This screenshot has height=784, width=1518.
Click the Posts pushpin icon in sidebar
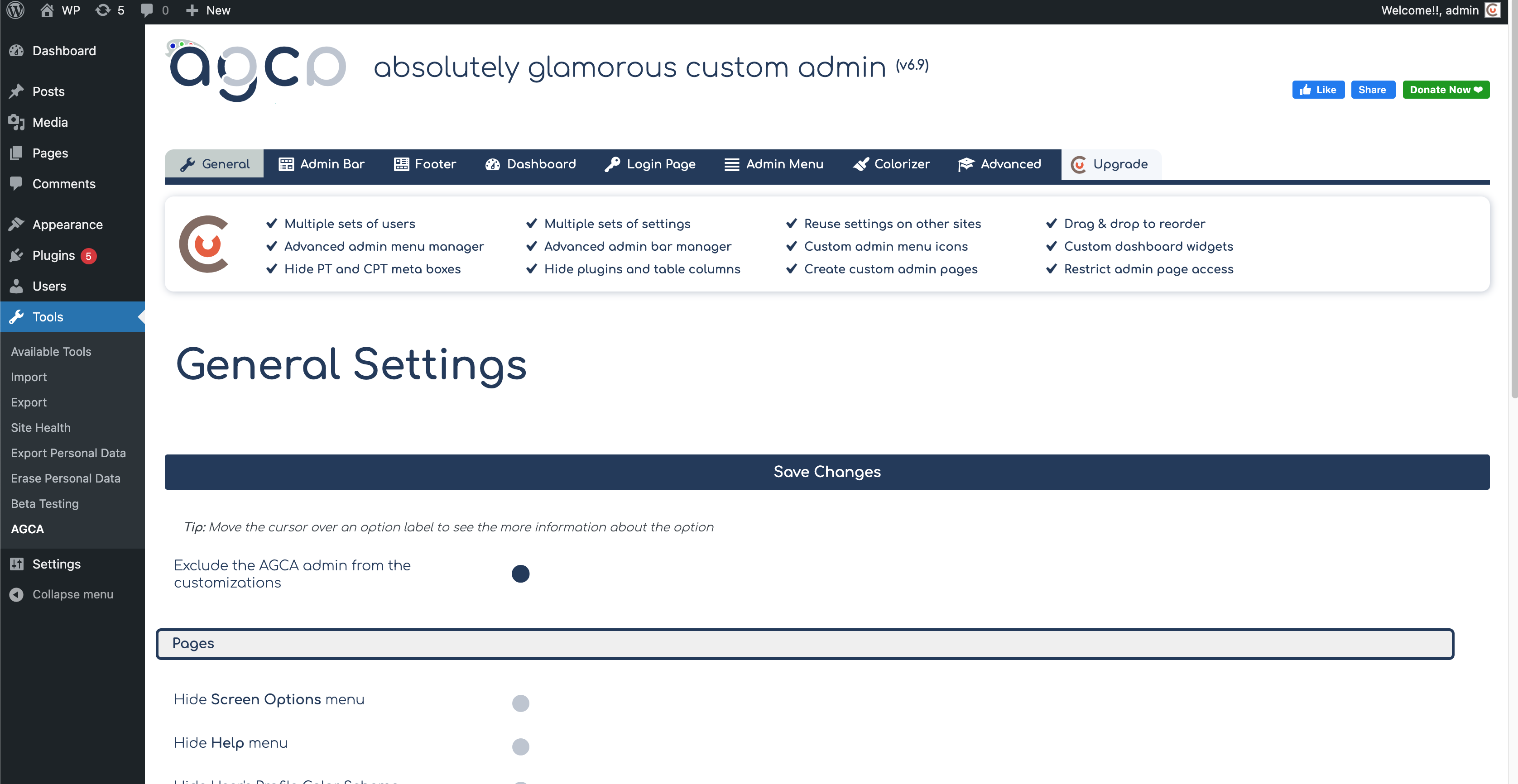point(16,91)
